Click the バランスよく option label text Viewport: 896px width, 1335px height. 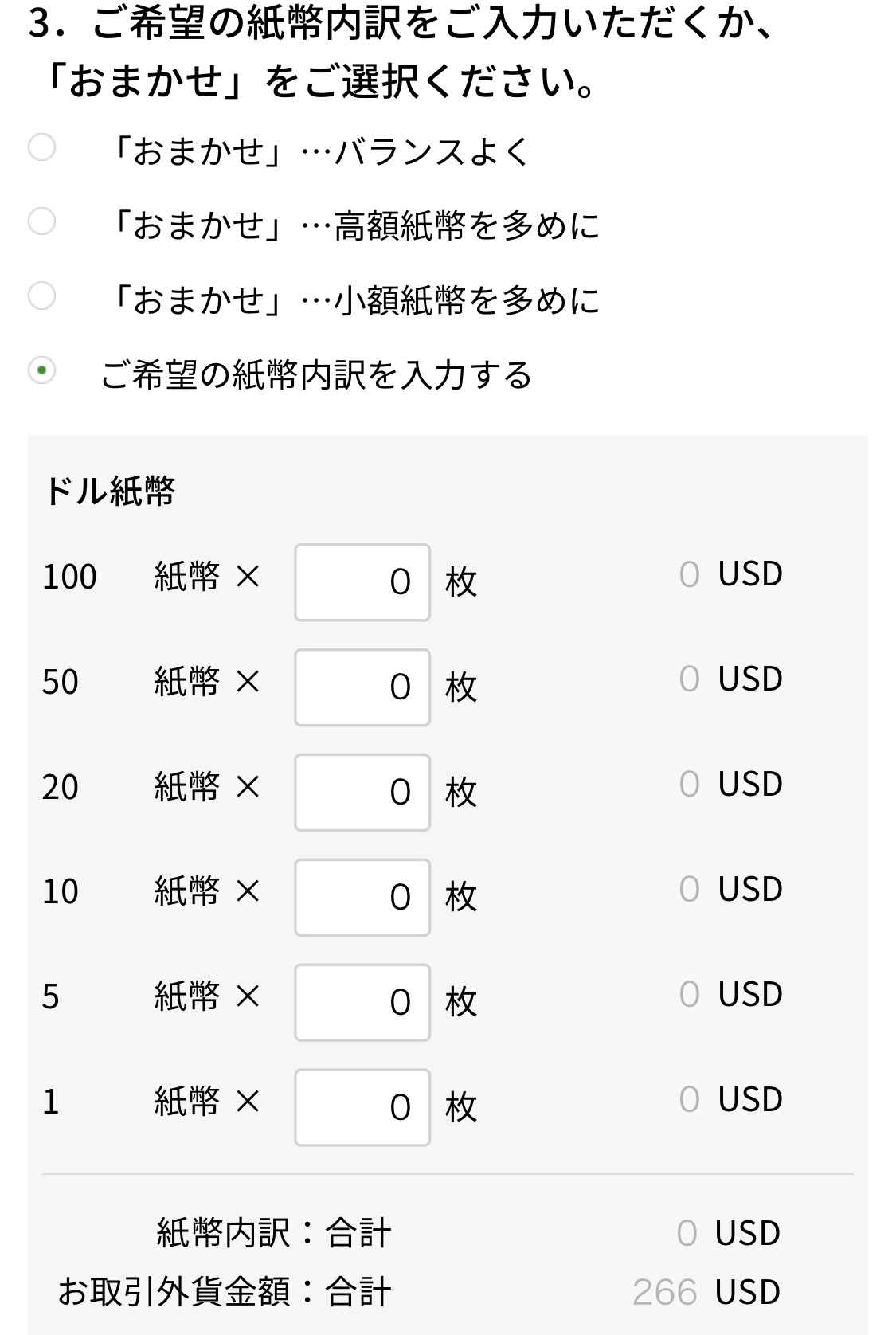tap(320, 151)
